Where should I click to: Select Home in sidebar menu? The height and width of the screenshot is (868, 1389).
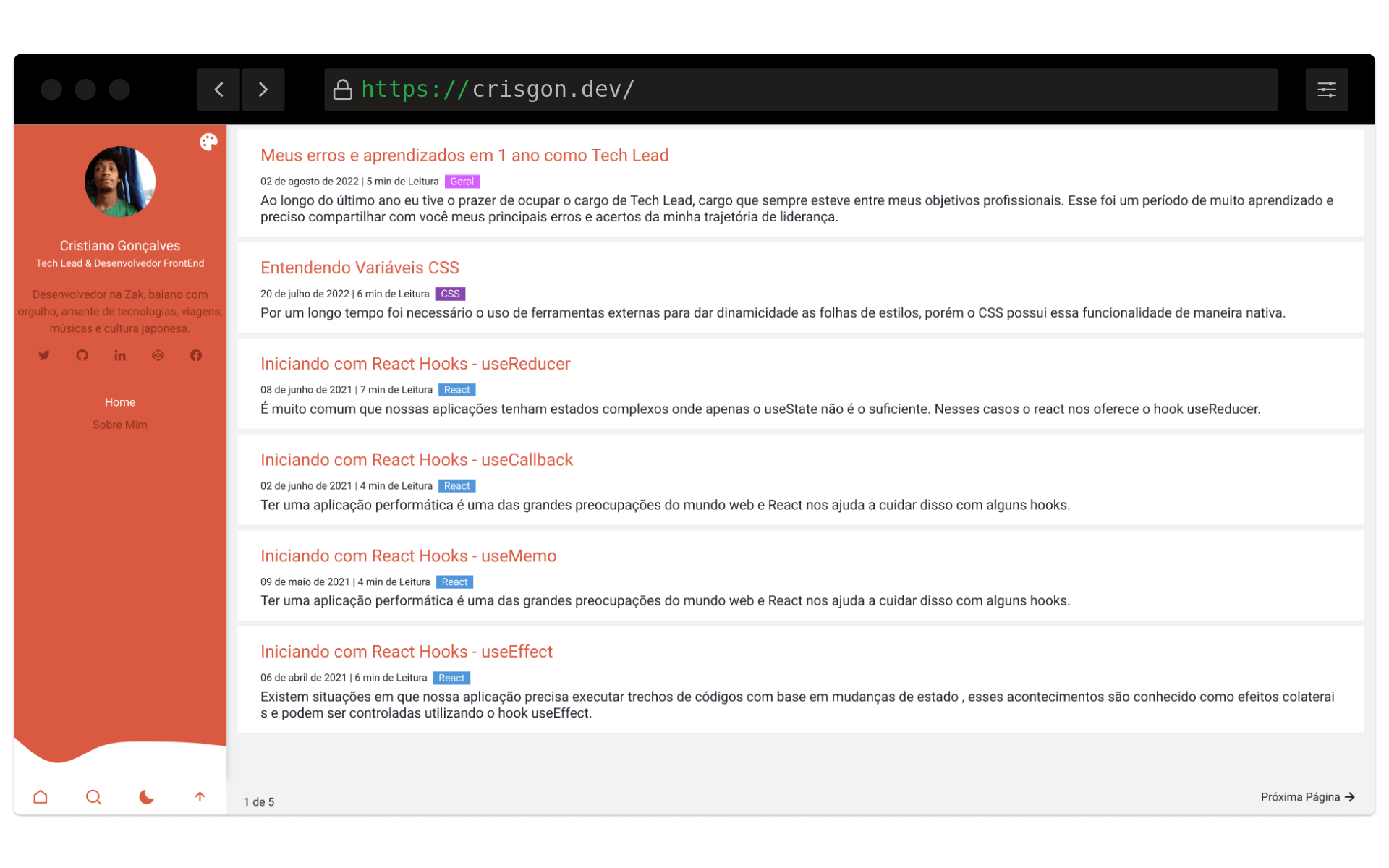[120, 402]
